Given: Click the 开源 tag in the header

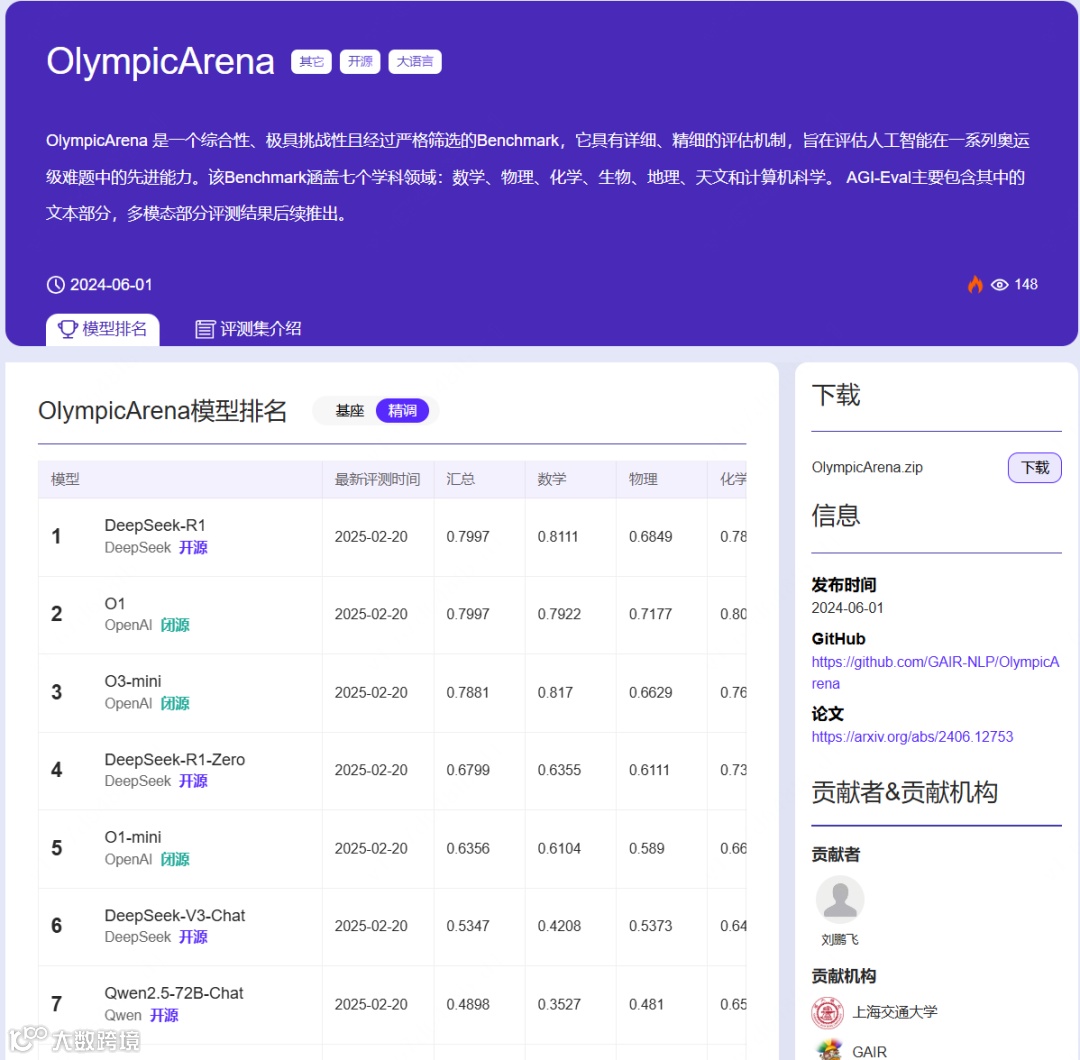Looking at the screenshot, I should pos(360,61).
